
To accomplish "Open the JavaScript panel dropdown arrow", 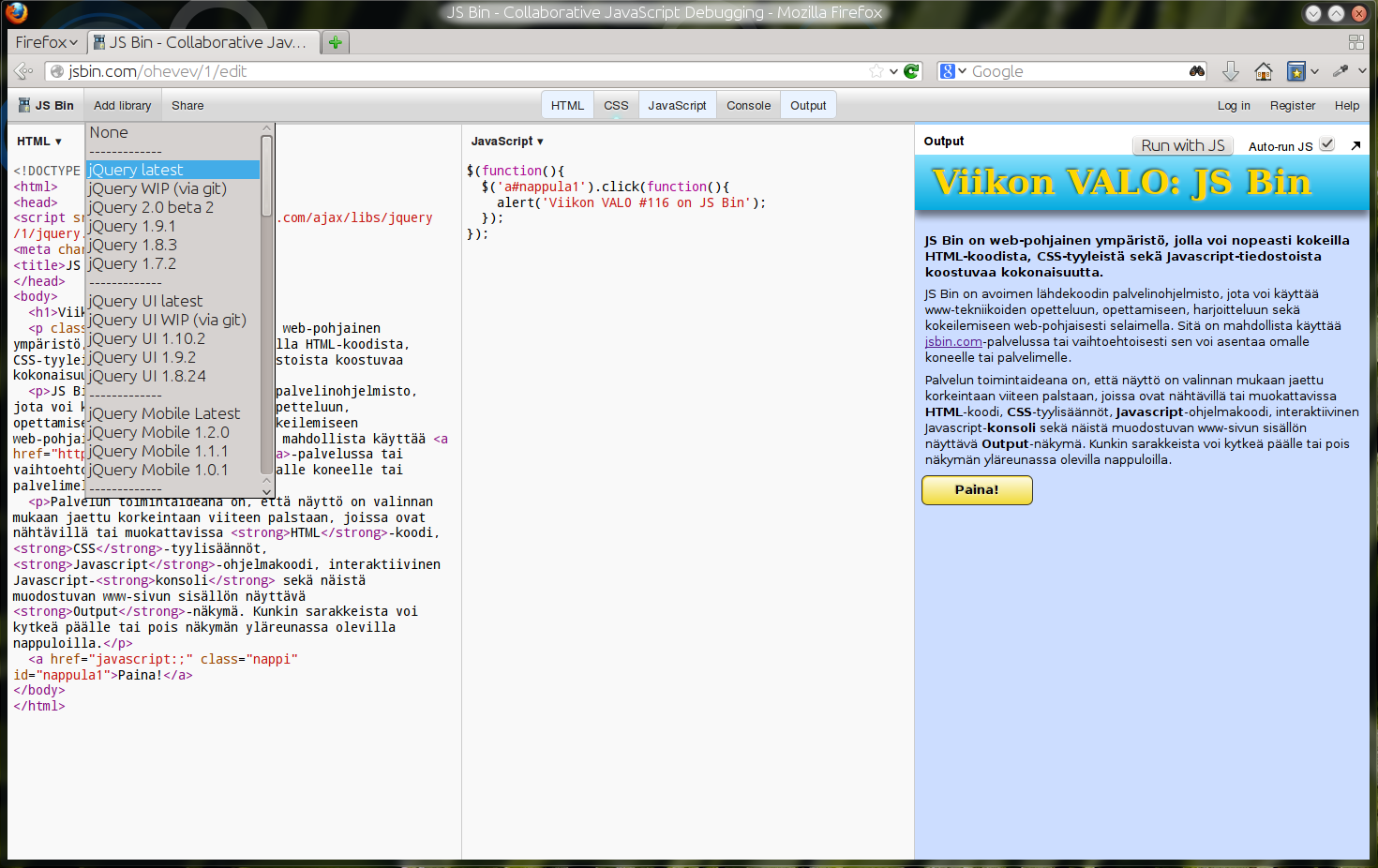I will click(540, 142).
